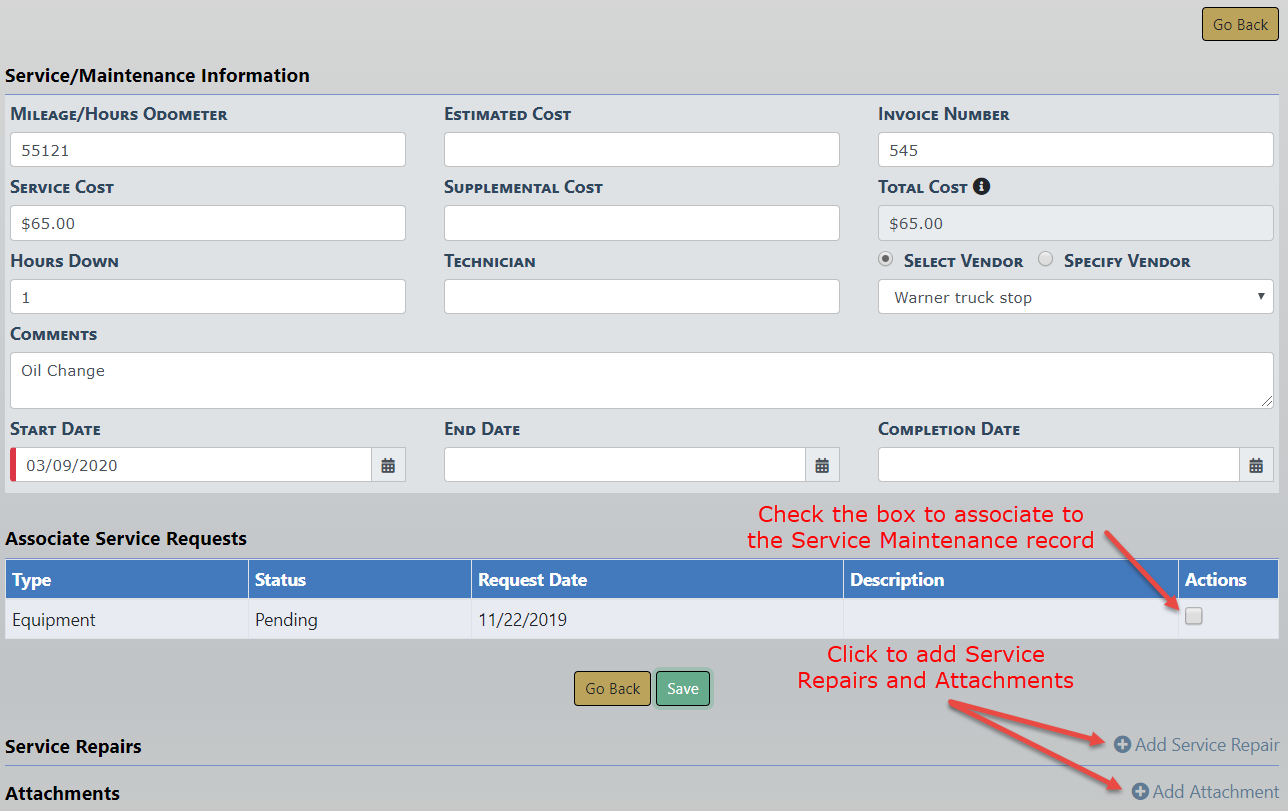This screenshot has height=811, width=1288.
Task: Sort by the Request Date column header
Action: click(x=532, y=580)
